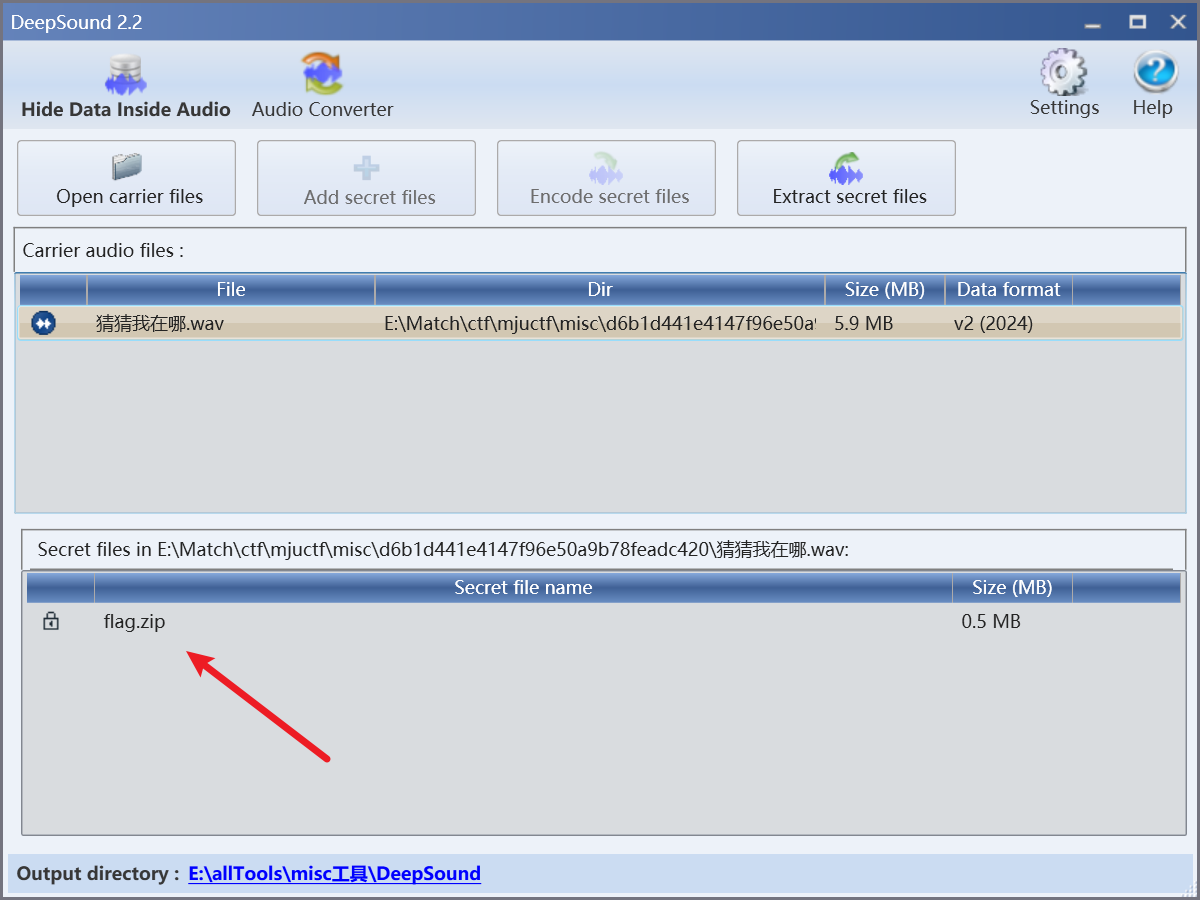Screen dimensions: 1200x900
Task: Open the output directory link
Action: point(334,874)
